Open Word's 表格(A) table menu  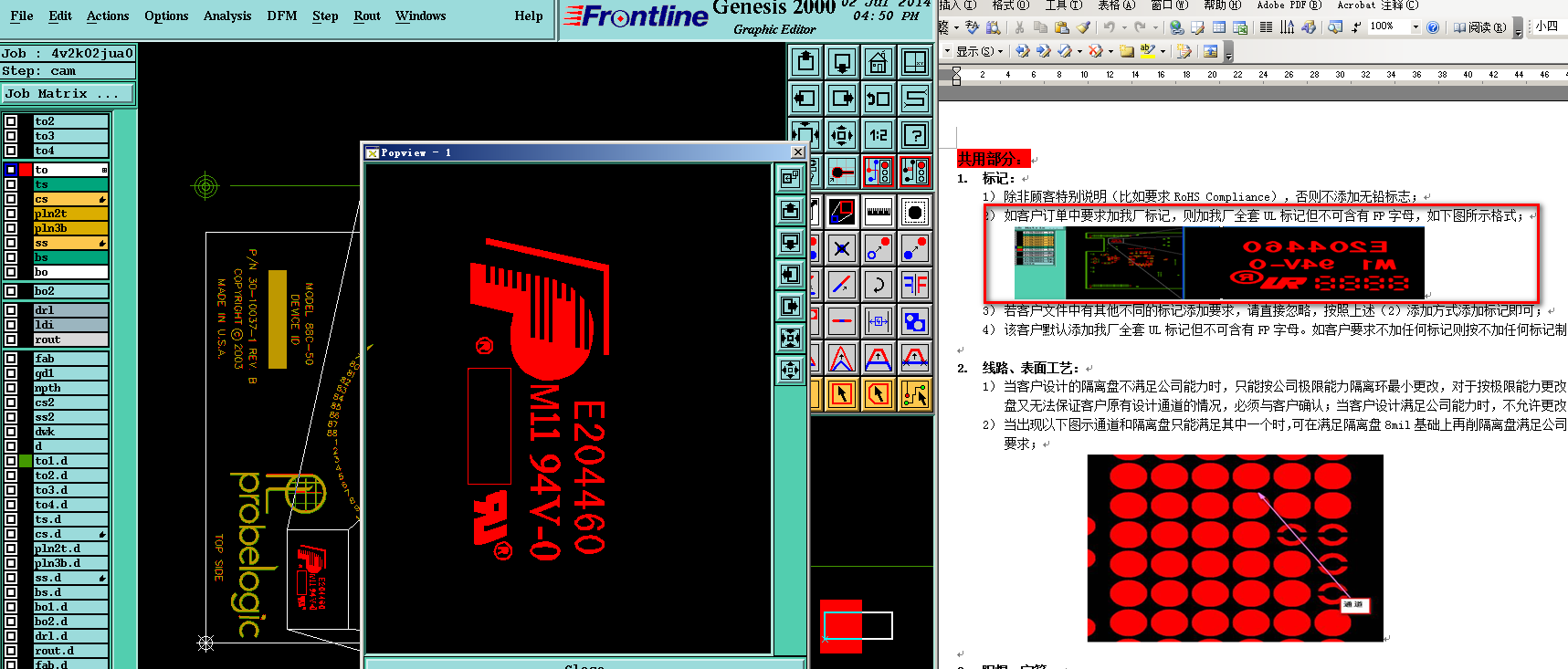[x=1116, y=5]
